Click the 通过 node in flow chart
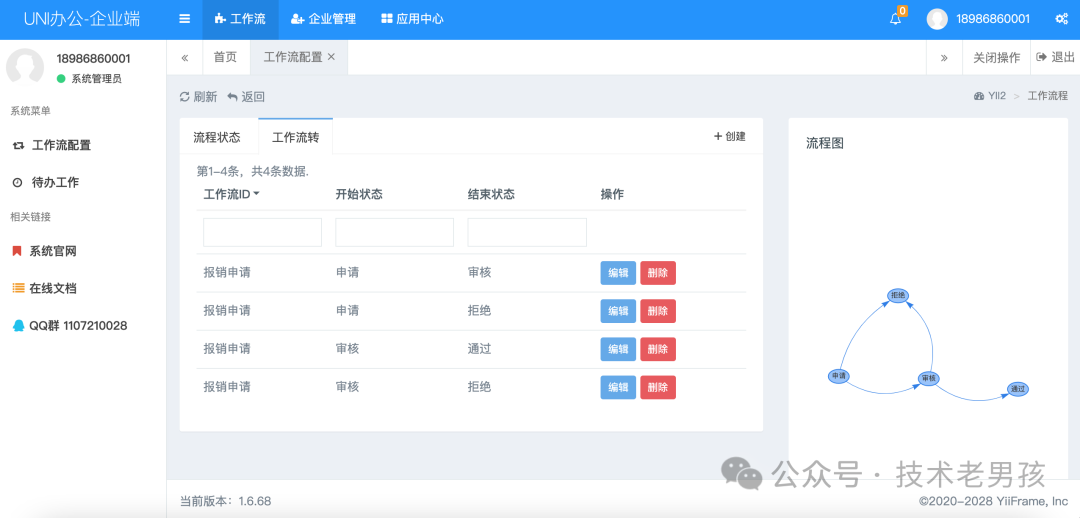 pyautogui.click(x=1017, y=389)
